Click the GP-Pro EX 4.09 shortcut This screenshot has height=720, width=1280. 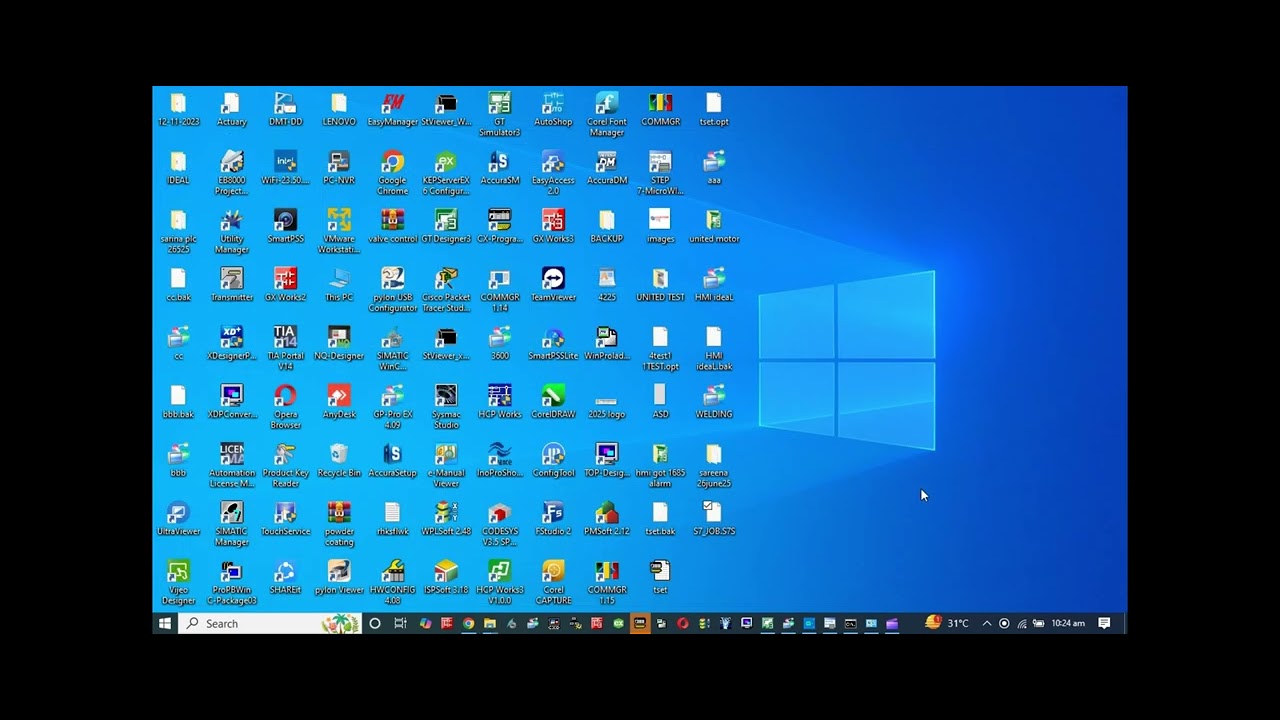point(392,407)
